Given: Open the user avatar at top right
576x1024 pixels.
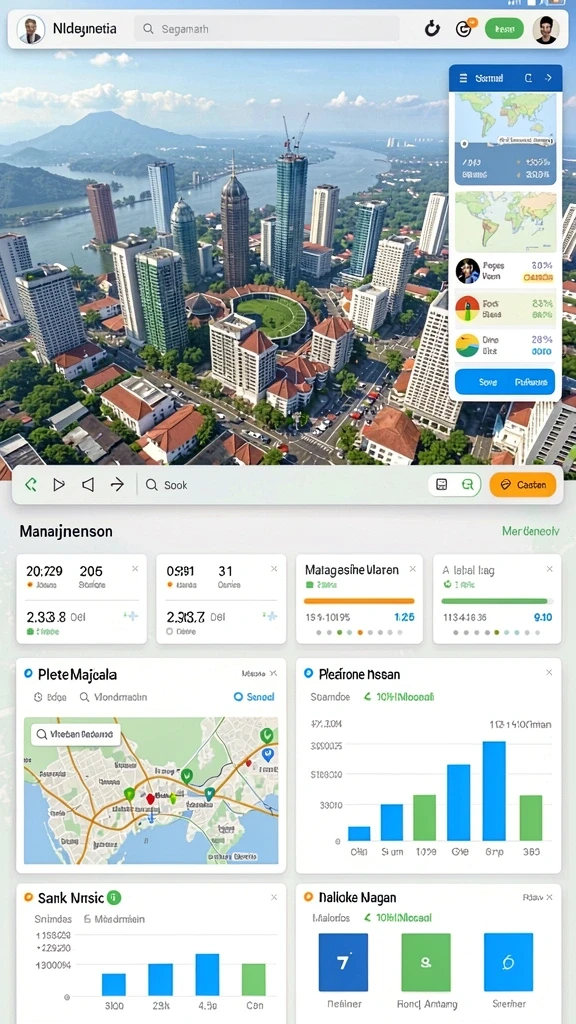Looking at the screenshot, I should (545, 29).
